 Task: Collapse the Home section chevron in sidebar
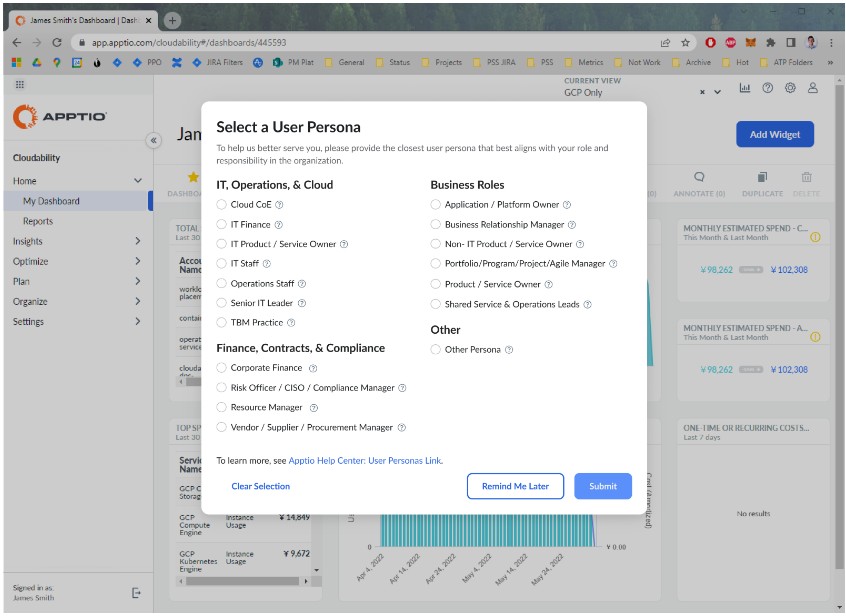point(138,181)
